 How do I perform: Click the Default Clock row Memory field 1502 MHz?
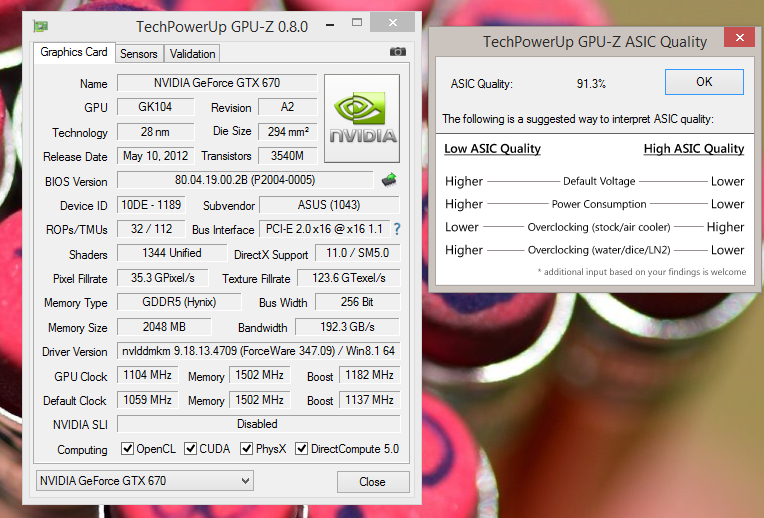click(260, 400)
